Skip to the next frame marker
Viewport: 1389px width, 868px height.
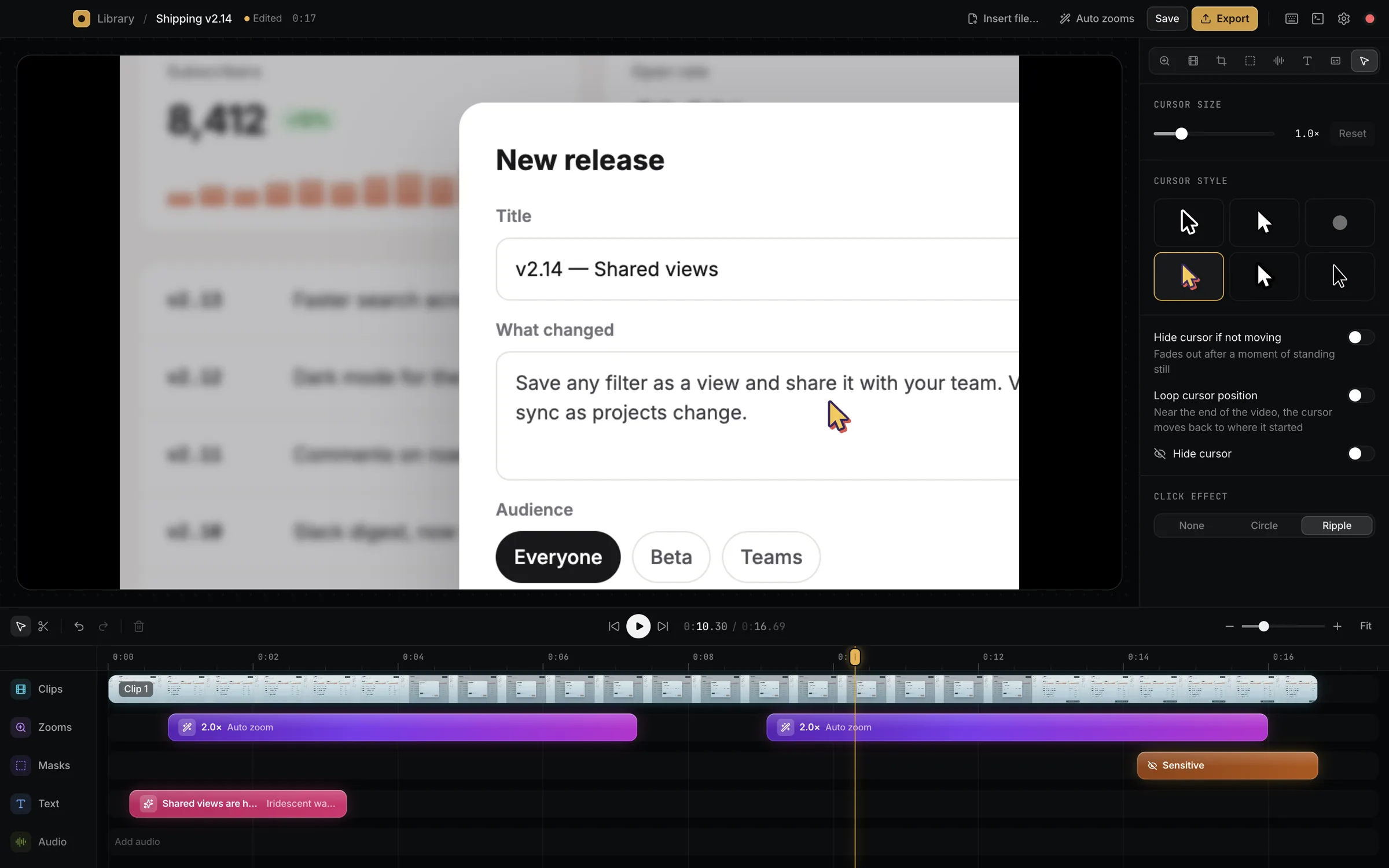pos(663,626)
